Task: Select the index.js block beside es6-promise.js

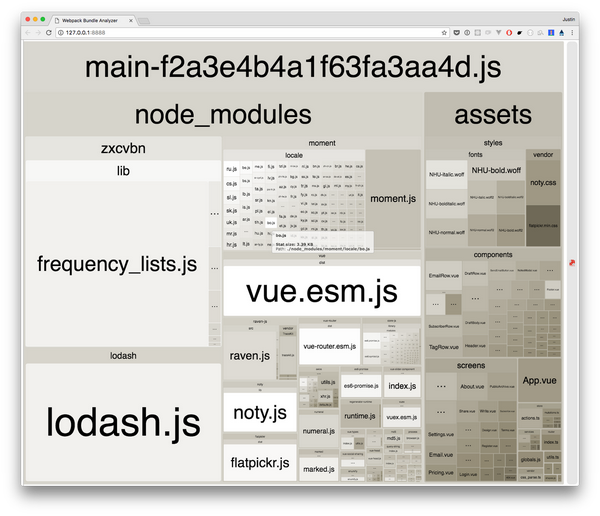Action: point(402,386)
